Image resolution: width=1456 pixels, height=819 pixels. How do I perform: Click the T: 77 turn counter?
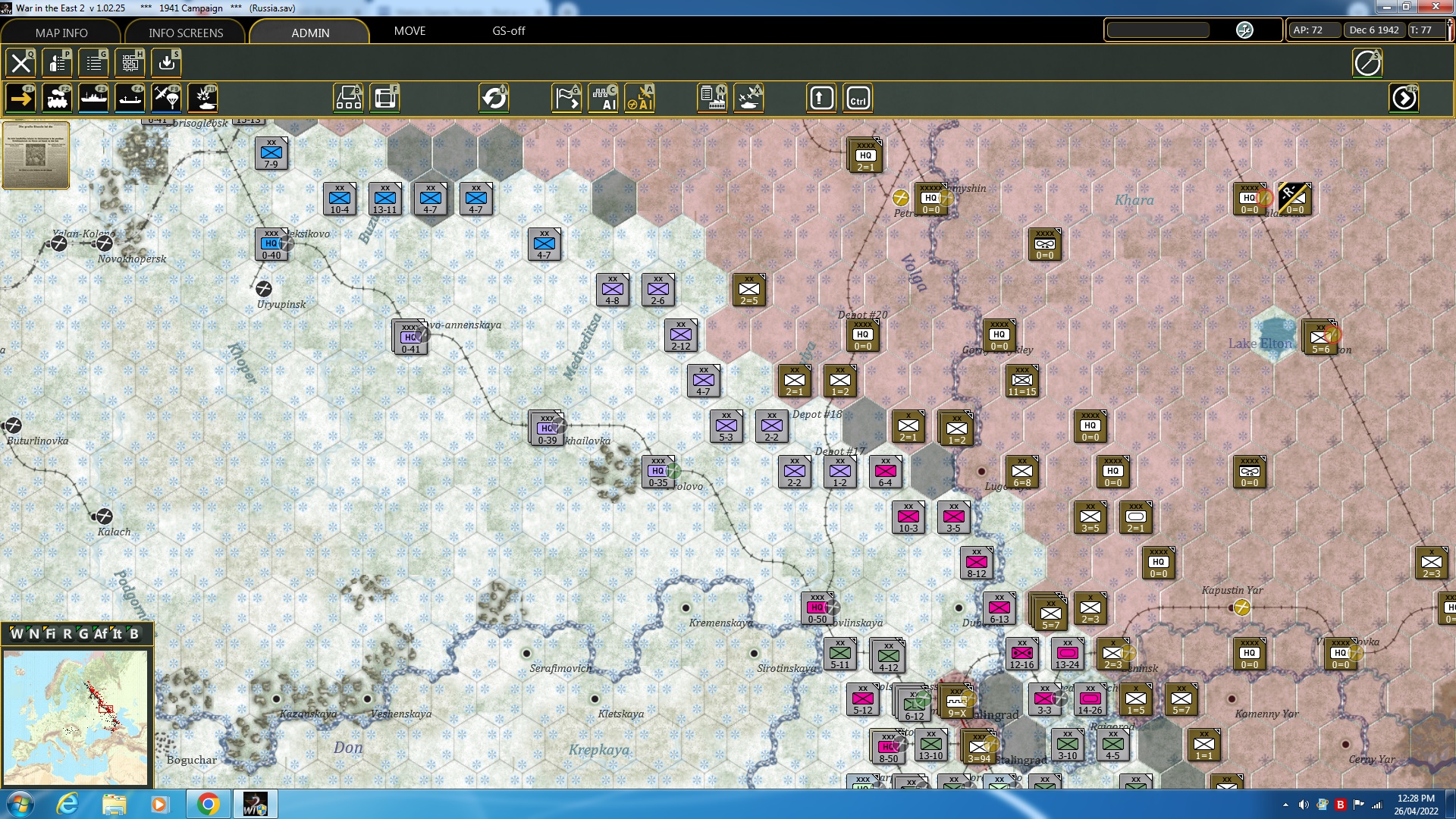pos(1426,30)
